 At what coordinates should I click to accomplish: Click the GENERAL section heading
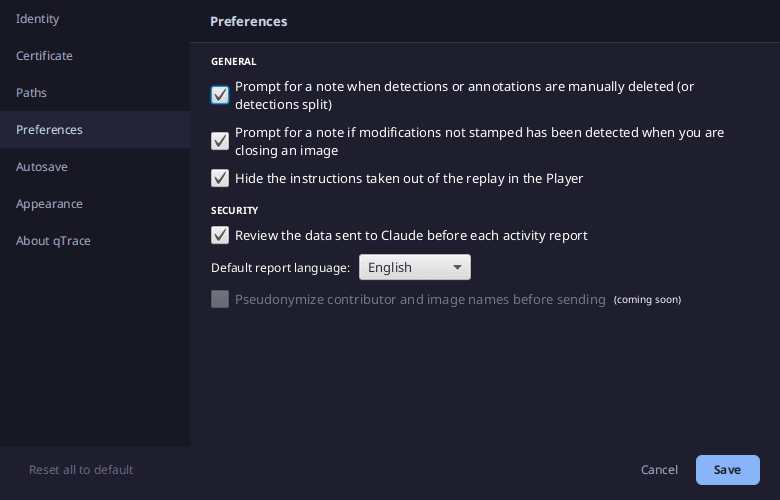point(233,62)
